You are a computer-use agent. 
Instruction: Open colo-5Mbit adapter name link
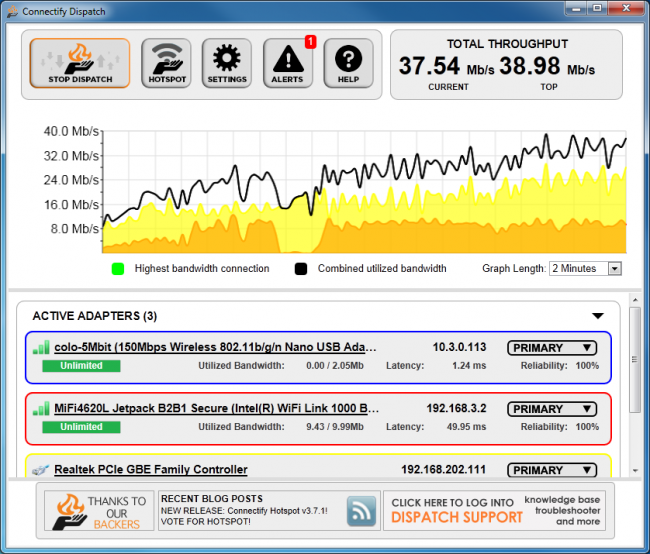pos(215,347)
